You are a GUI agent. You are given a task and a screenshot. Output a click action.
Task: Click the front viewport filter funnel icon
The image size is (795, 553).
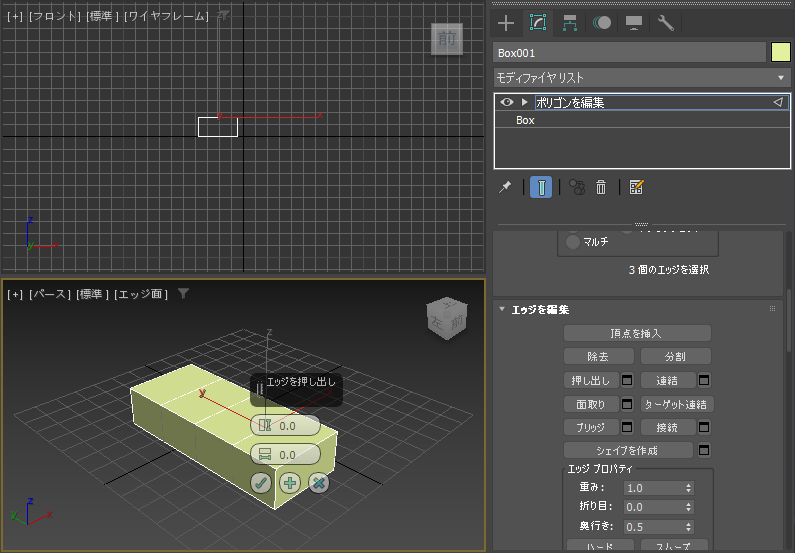tap(223, 16)
